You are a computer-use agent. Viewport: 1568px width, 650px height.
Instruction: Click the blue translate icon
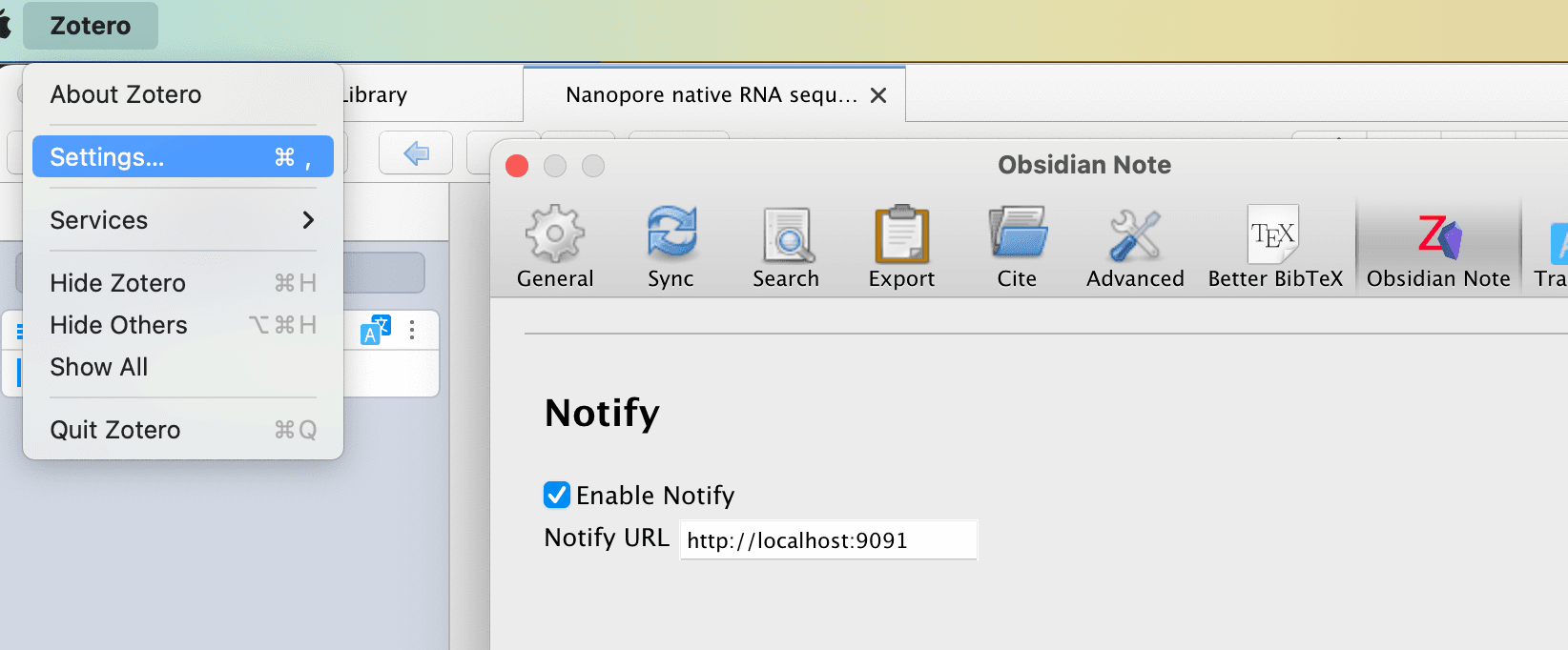click(x=376, y=330)
